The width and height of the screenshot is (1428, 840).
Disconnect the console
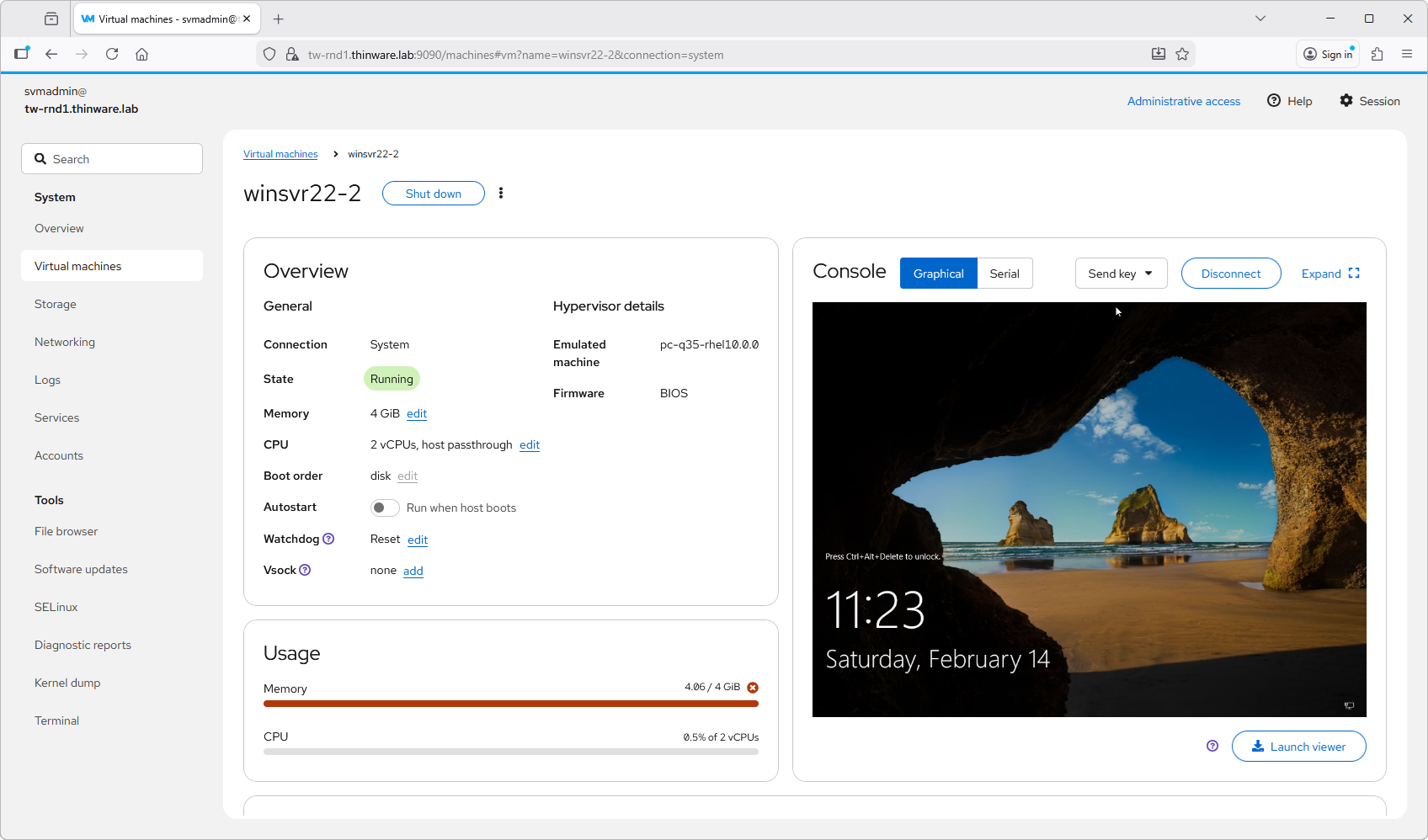1231,274
